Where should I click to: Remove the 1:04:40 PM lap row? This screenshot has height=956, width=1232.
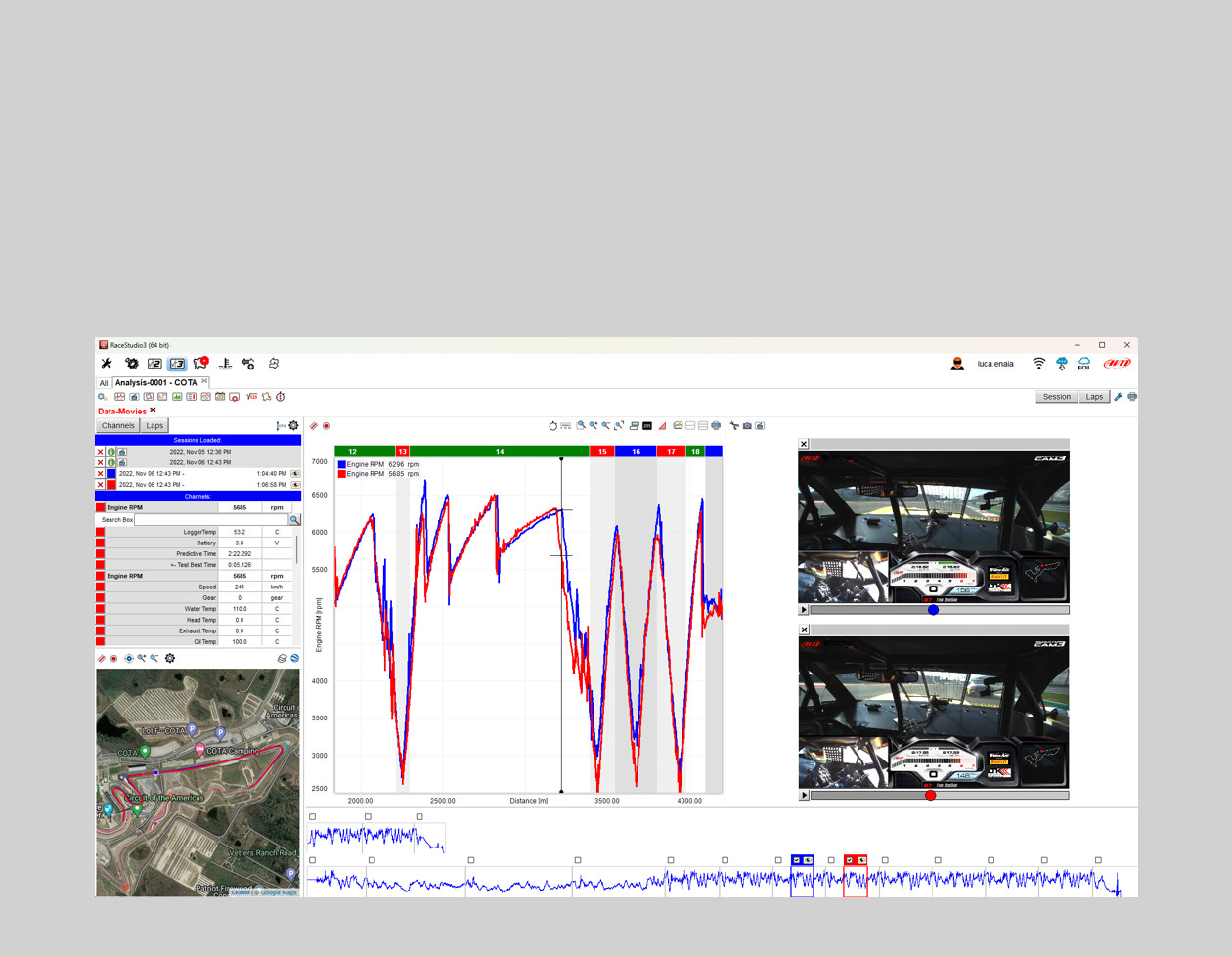click(x=100, y=474)
